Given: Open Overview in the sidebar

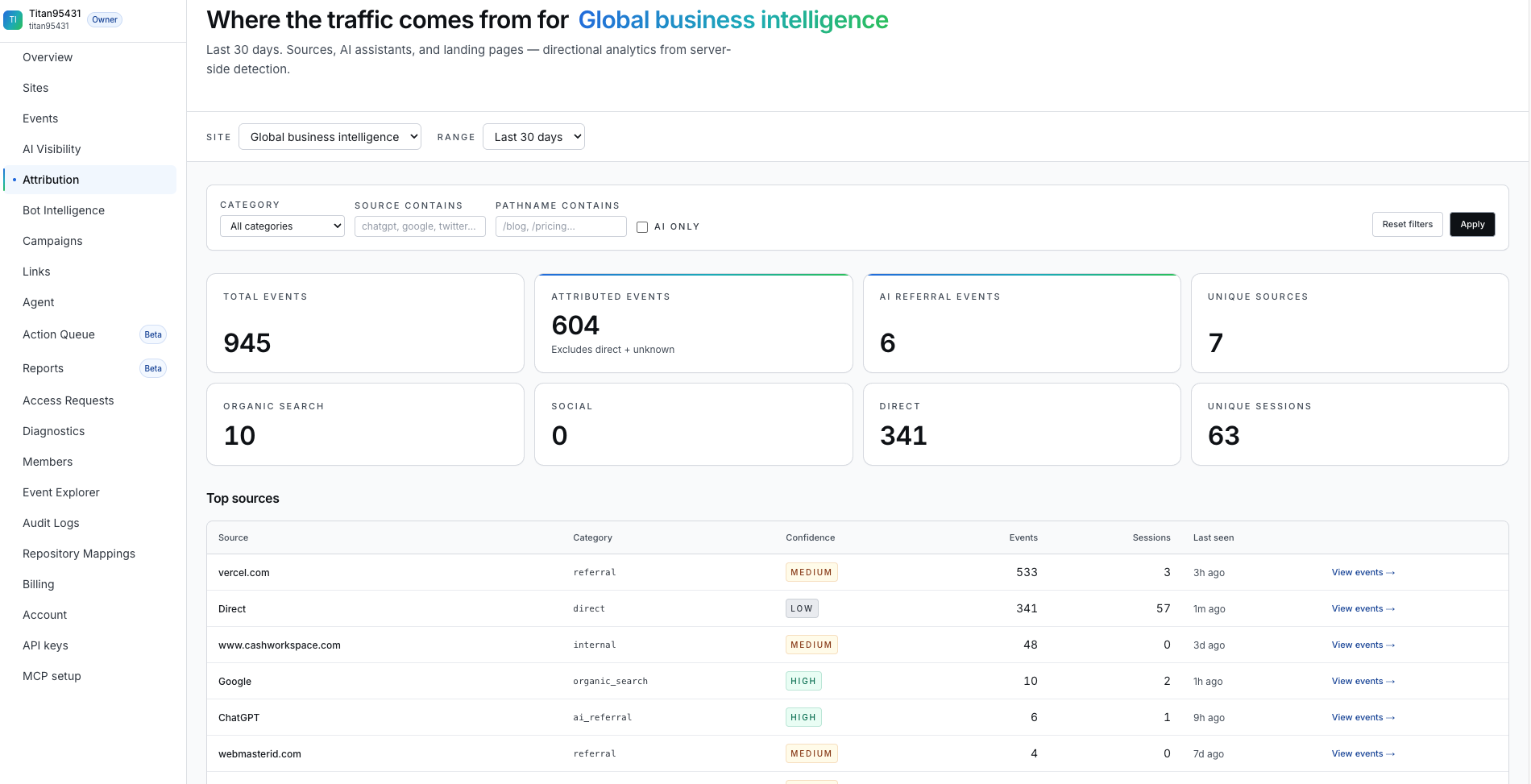Looking at the screenshot, I should [89, 57].
